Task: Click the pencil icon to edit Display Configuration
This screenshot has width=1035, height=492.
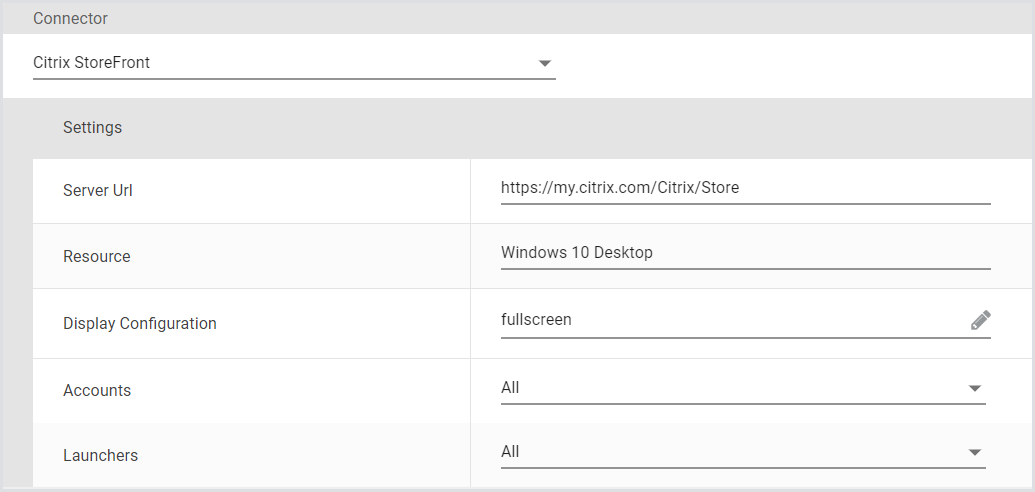Action: tap(980, 320)
